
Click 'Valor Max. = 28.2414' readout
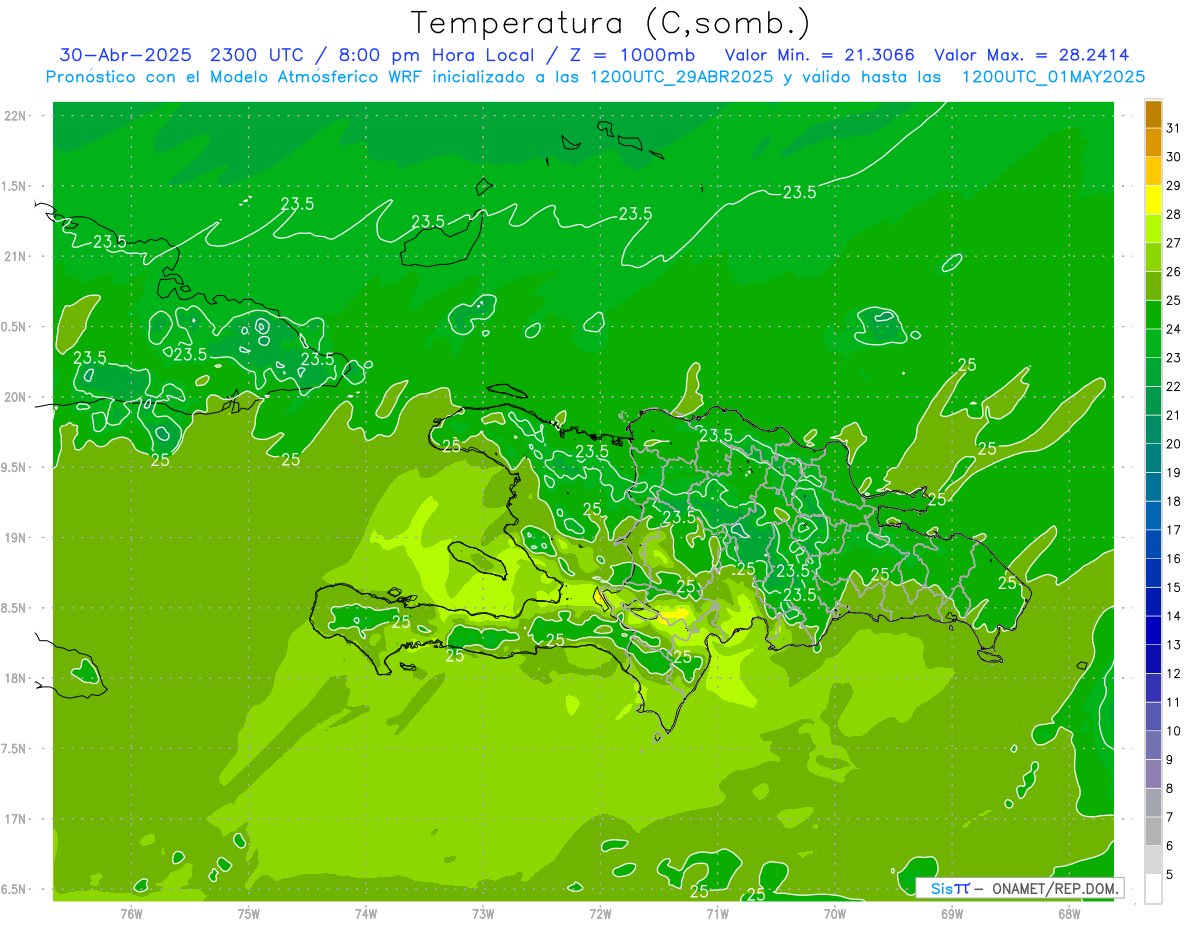(1032, 55)
